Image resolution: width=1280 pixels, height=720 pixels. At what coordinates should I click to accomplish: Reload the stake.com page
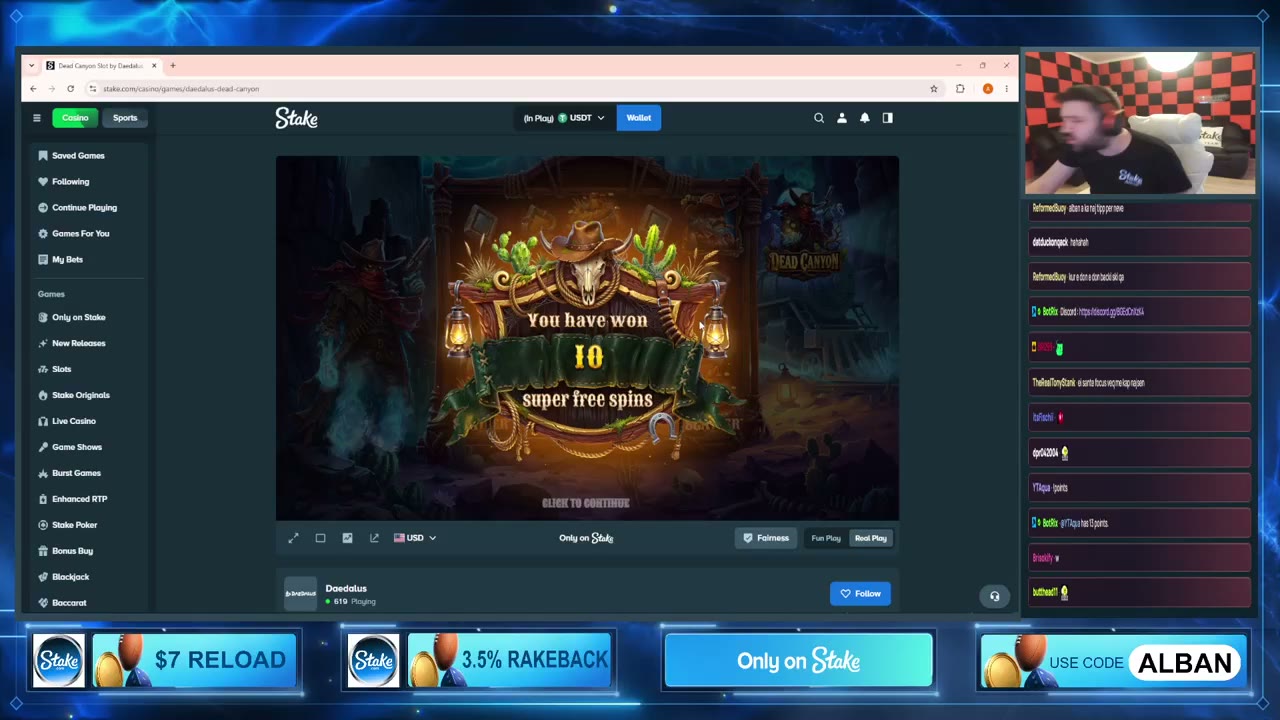coord(70,89)
